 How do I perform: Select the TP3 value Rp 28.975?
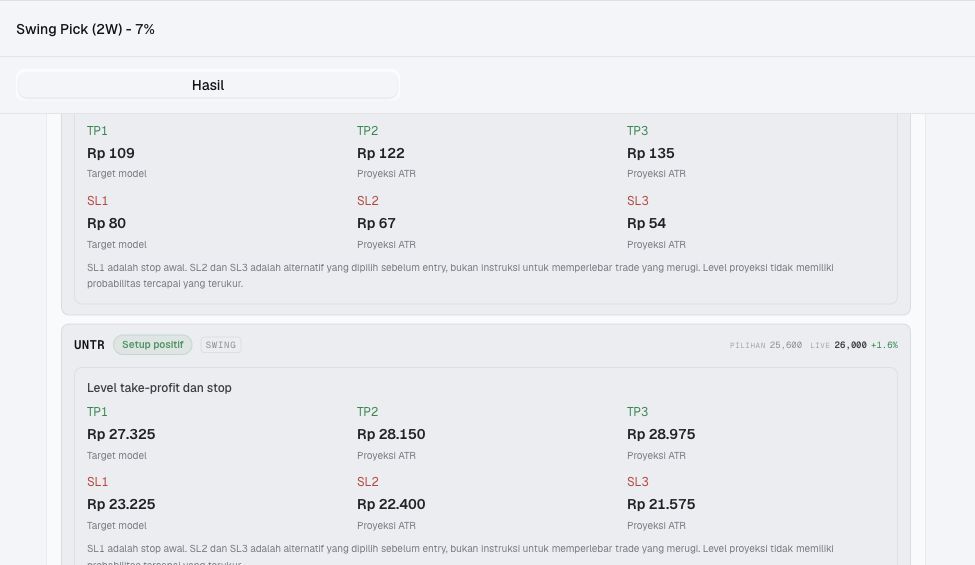(x=661, y=434)
